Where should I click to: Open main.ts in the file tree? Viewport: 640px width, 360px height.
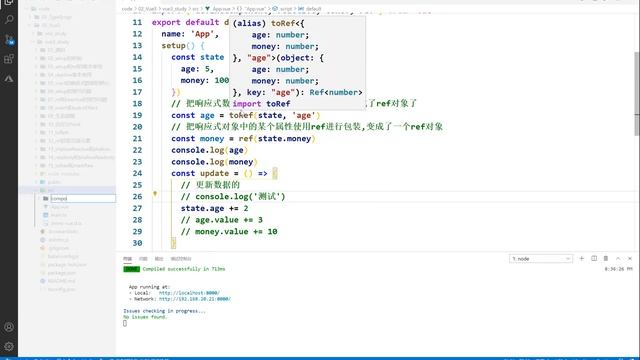click(59, 215)
